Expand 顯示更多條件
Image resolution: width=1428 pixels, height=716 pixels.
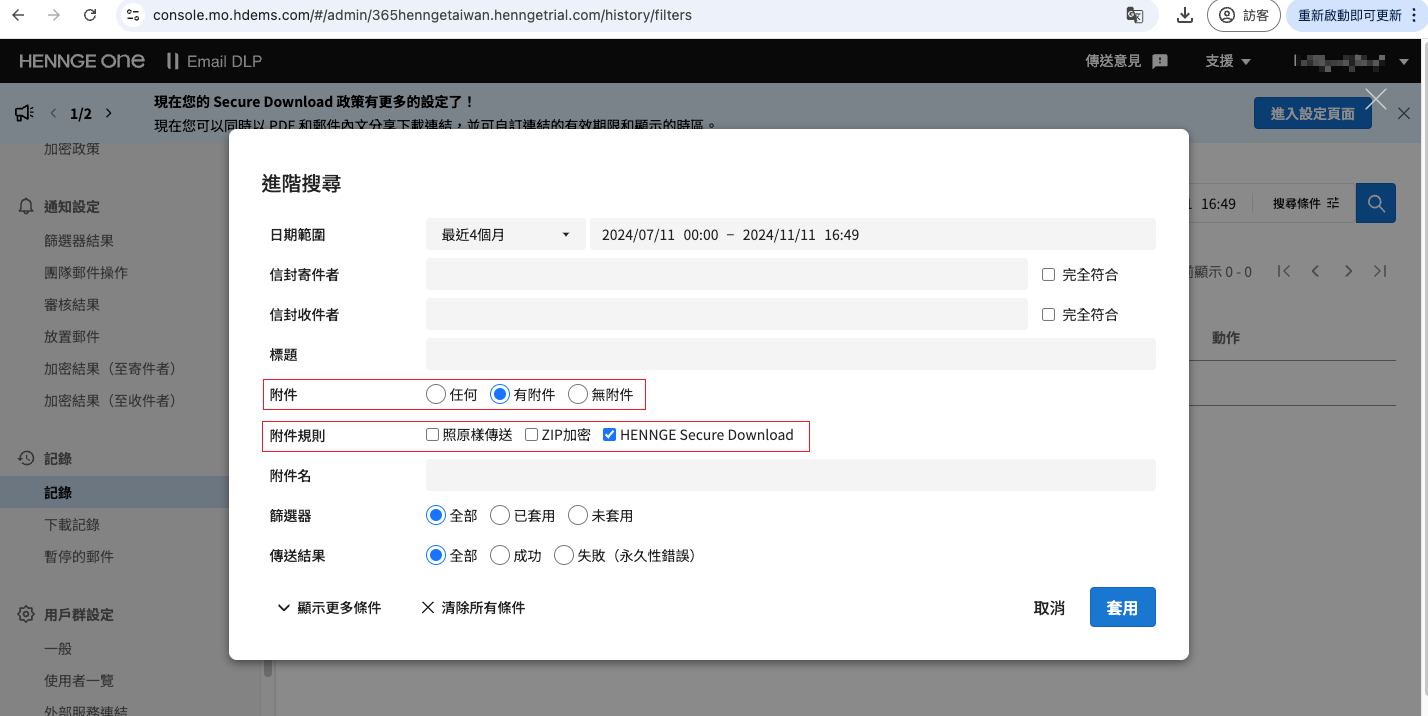[x=329, y=607]
